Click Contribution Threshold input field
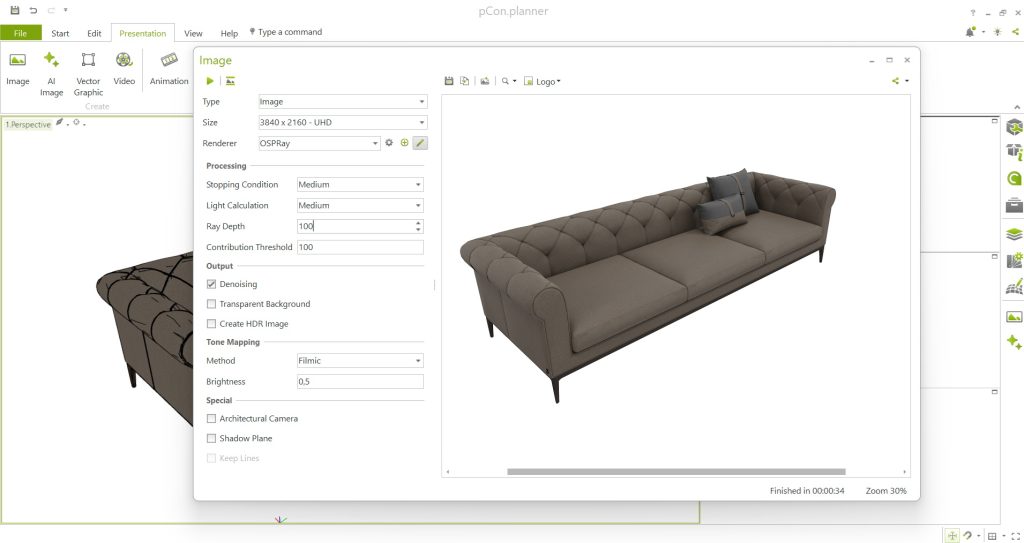This screenshot has height=543, width=1024. click(360, 247)
